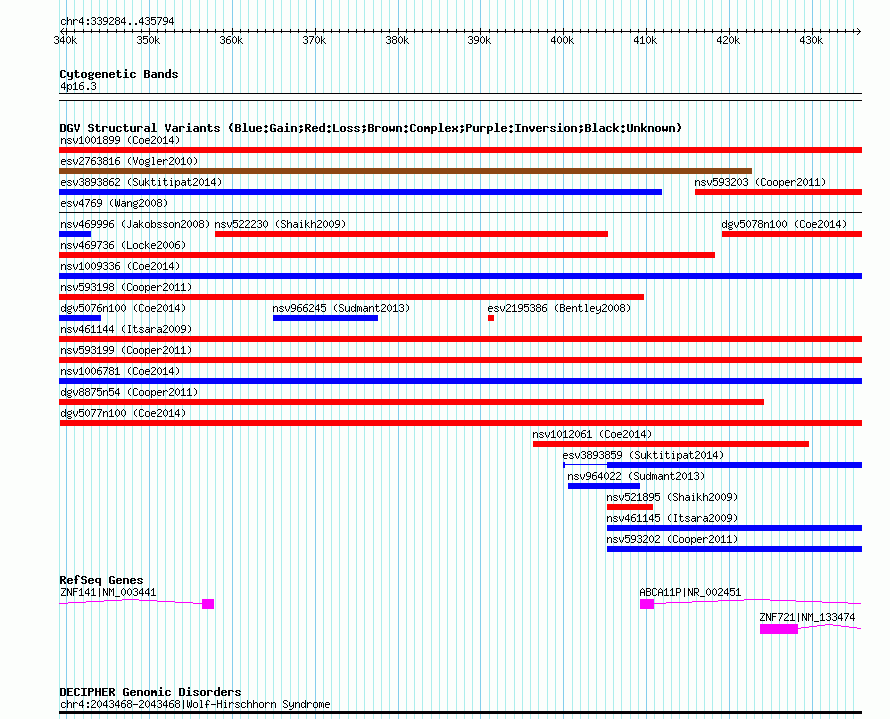Click DGV Structural Variants track title
Image resolution: width=890 pixels, height=719 pixels.
pyautogui.click(x=370, y=128)
